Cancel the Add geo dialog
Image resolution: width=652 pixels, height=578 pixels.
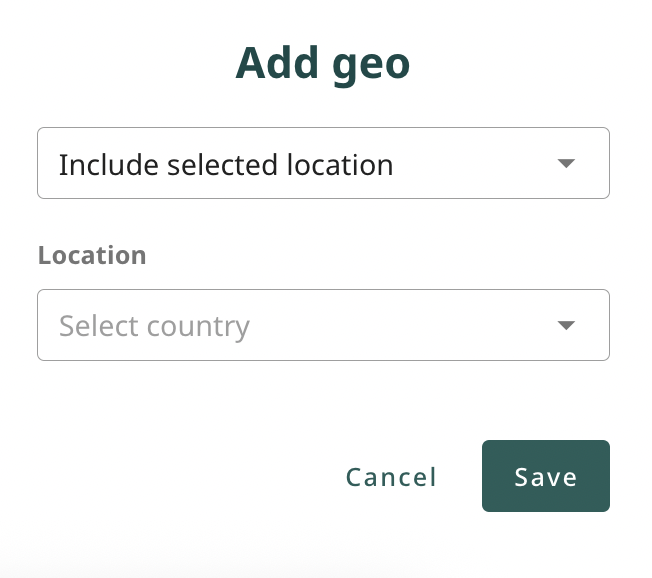pos(391,477)
